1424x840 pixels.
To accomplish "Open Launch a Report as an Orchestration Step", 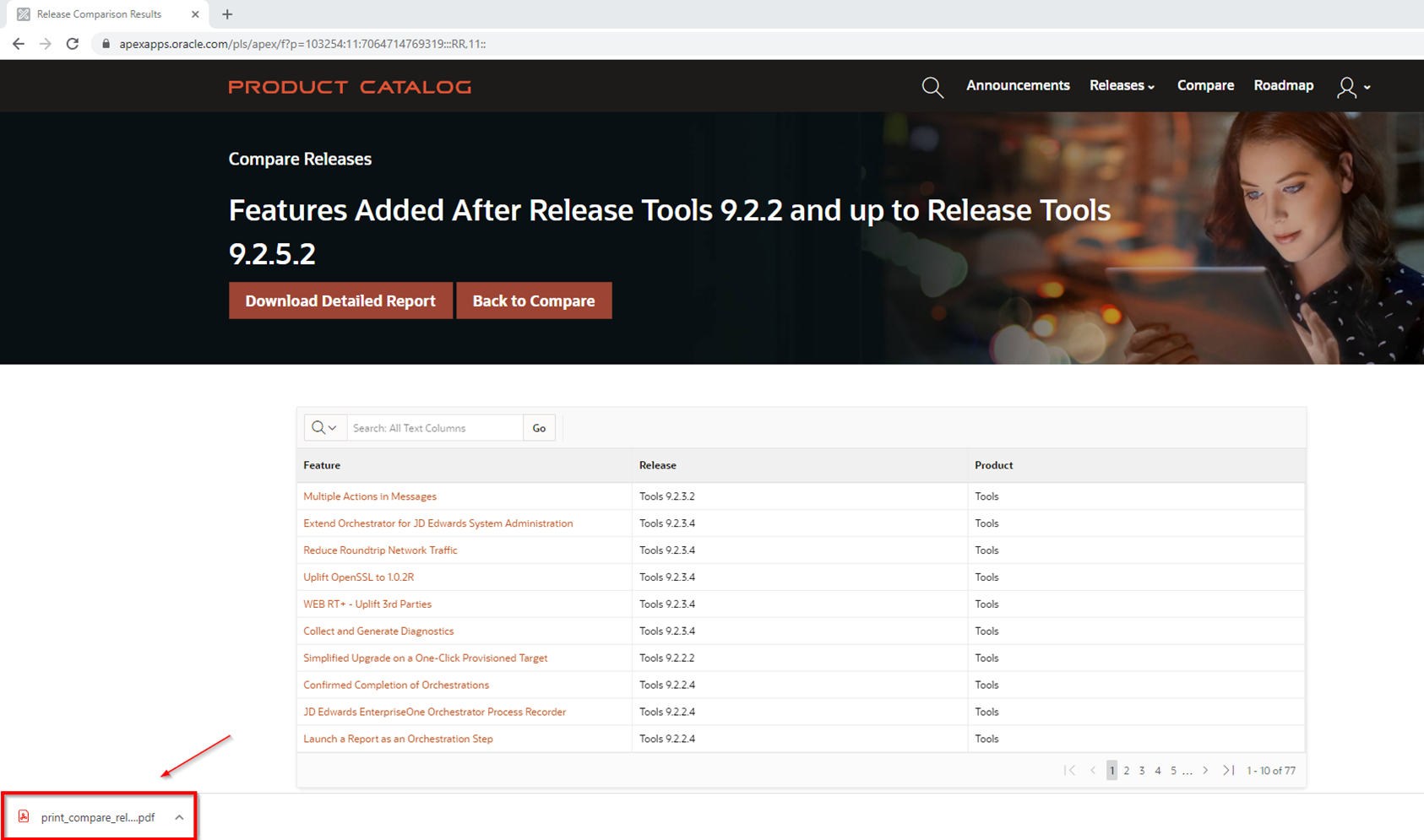I will pyautogui.click(x=398, y=739).
